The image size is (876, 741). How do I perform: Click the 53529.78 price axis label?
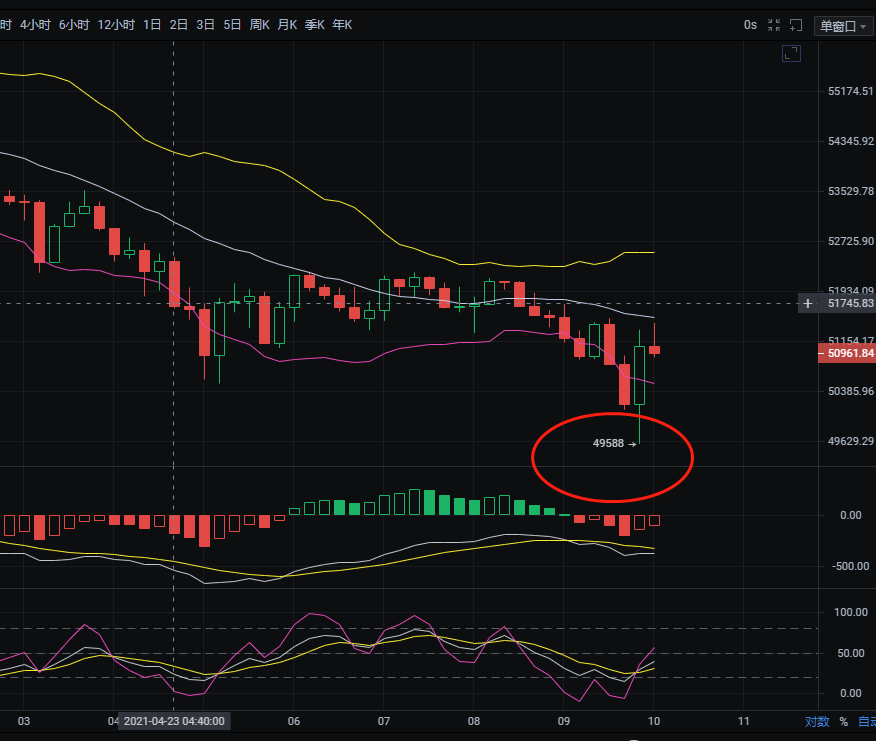850,191
